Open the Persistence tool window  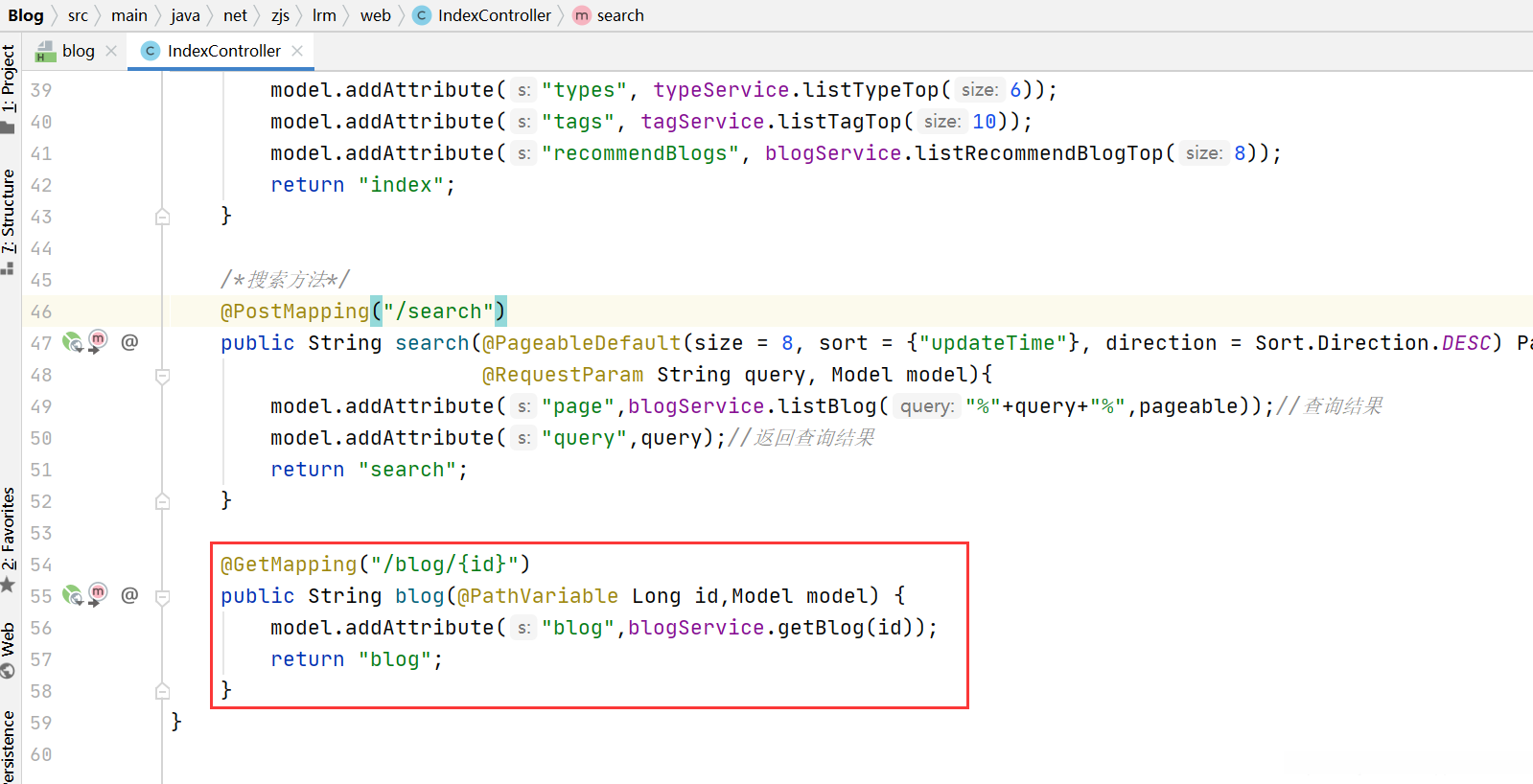9,748
